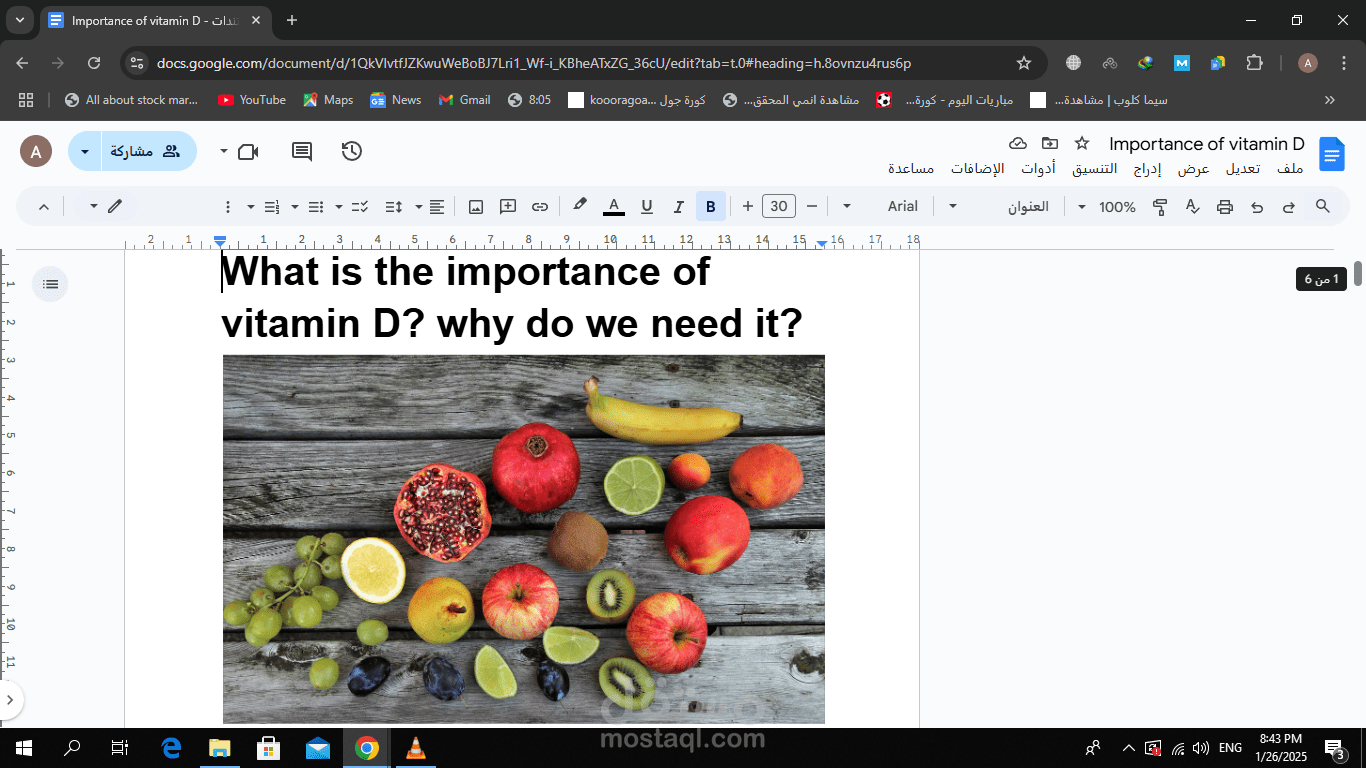View the cloud save status icon

(x=1018, y=144)
